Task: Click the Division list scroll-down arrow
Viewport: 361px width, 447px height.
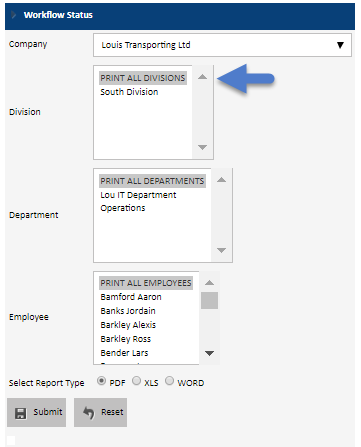Action: point(202,147)
